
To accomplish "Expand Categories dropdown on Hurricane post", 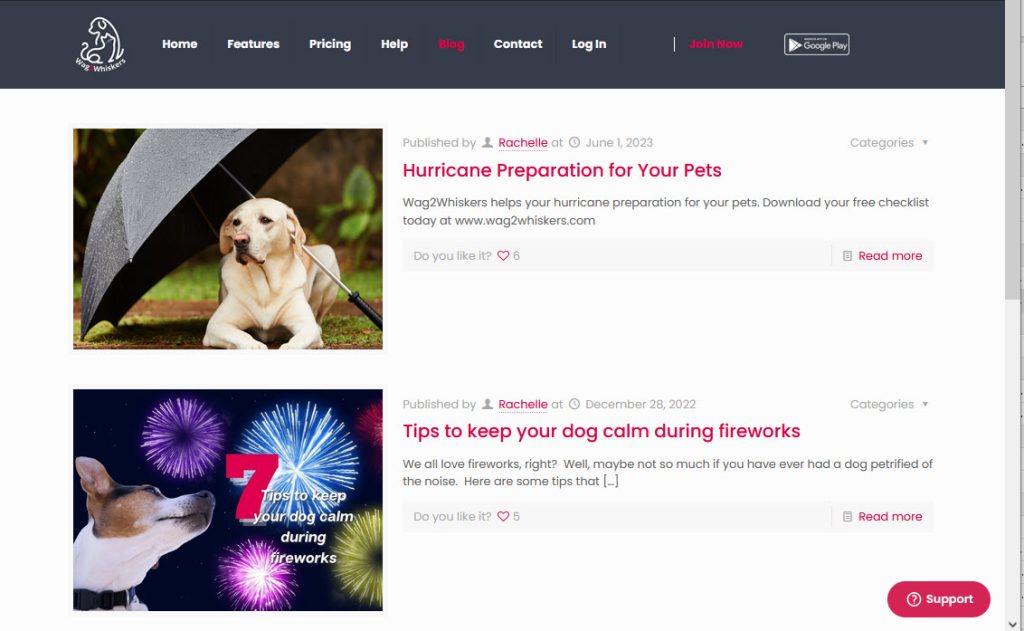I will click(x=889, y=142).
